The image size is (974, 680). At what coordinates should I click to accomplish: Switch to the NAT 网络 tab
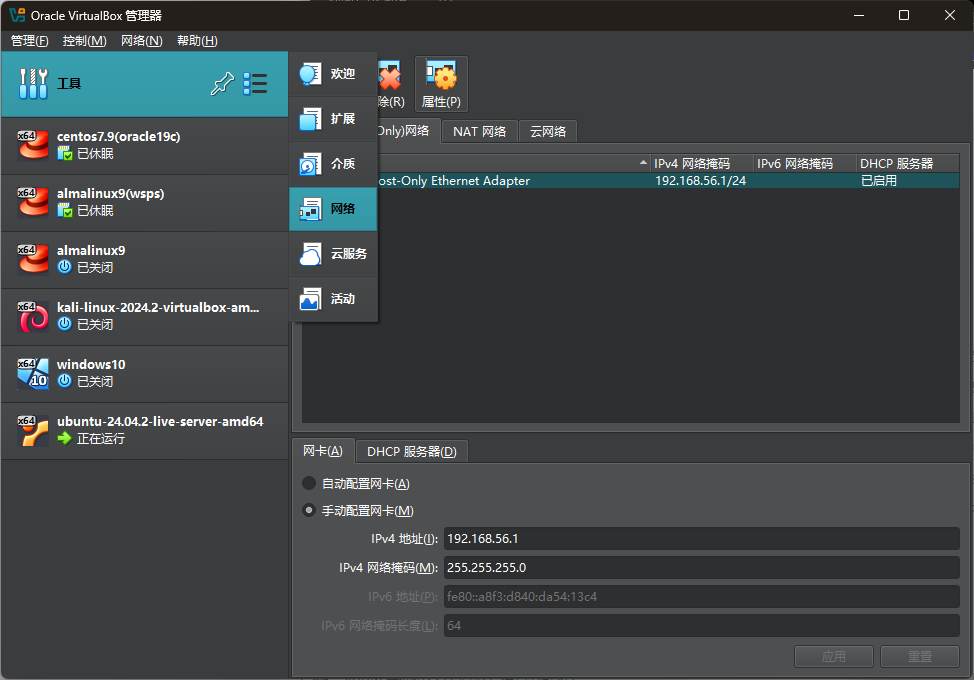479,132
